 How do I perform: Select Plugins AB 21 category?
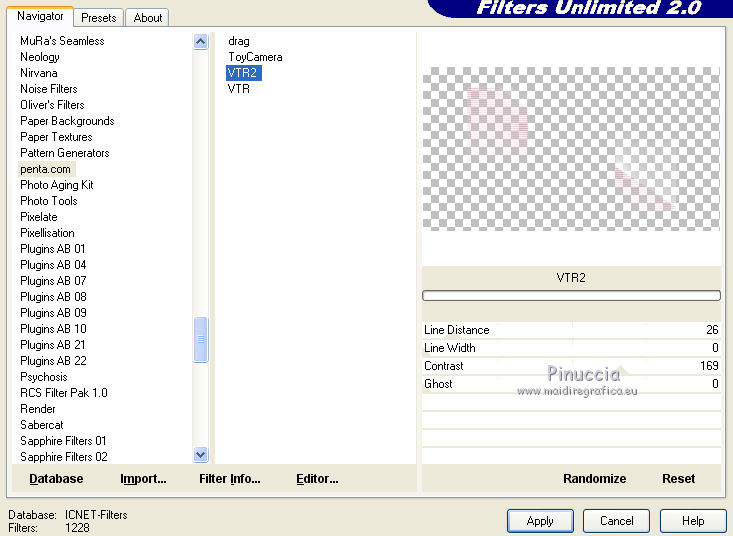coord(53,345)
